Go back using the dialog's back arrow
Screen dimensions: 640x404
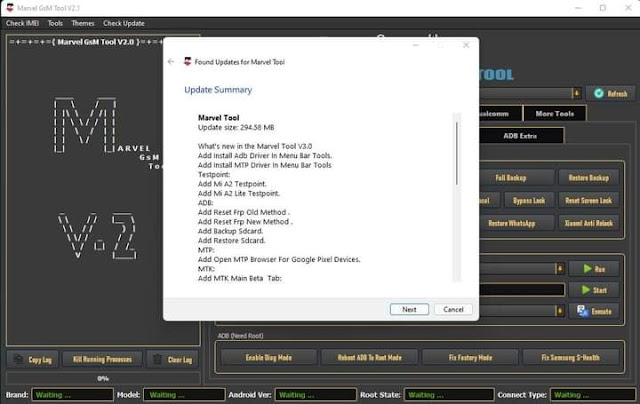[x=171, y=62]
